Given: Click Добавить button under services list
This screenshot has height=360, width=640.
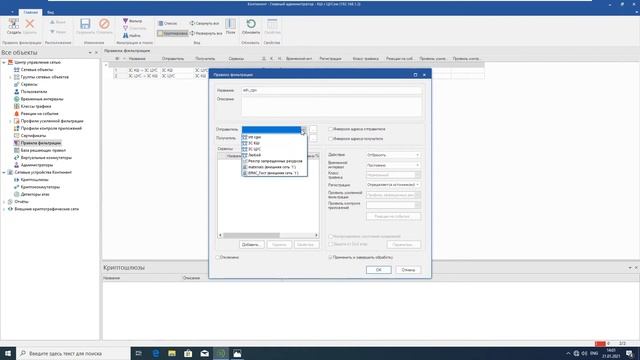Looking at the screenshot, I should pyautogui.click(x=251, y=244).
